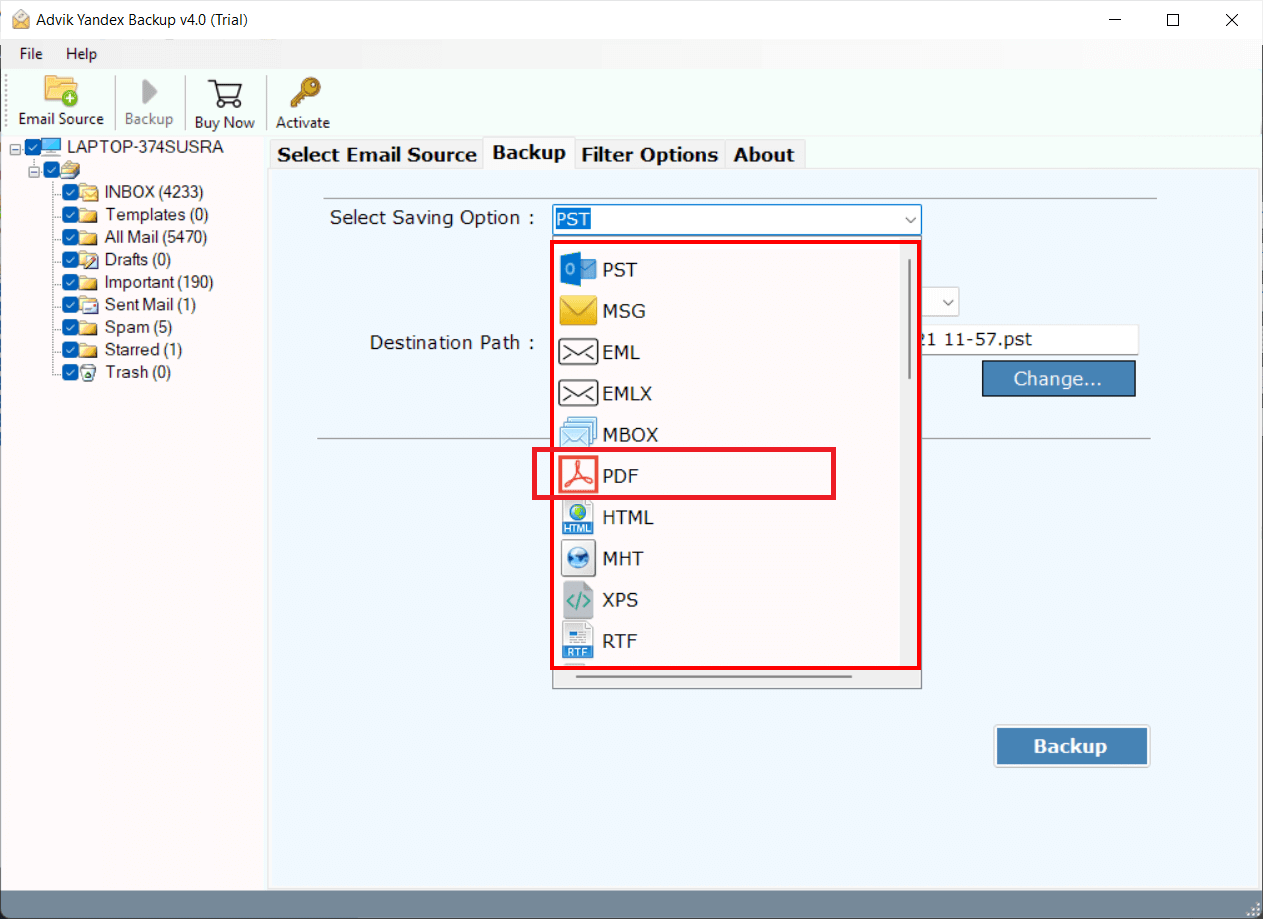The height and width of the screenshot is (919, 1263).
Task: Uncheck the Important (190) checkbox
Action: click(x=70, y=282)
